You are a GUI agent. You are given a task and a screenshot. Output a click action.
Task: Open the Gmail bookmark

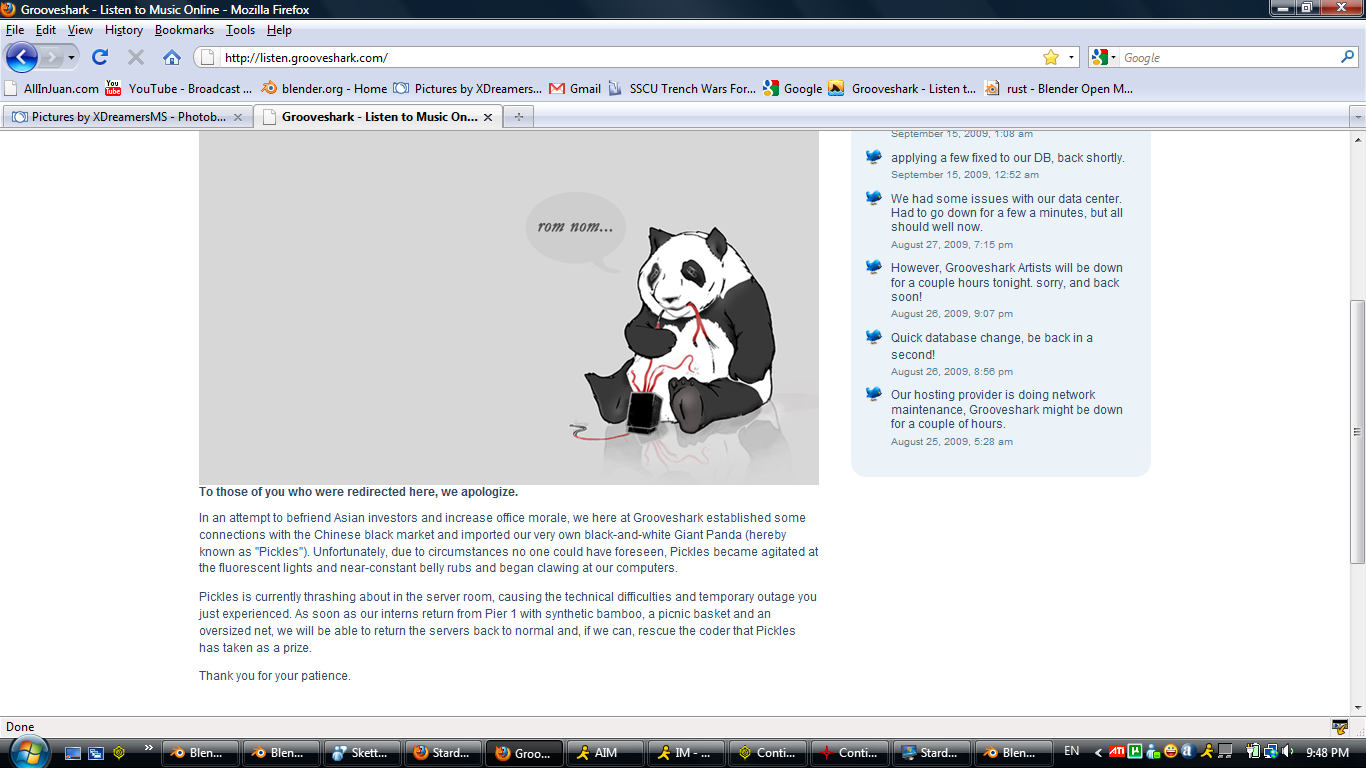(x=575, y=88)
